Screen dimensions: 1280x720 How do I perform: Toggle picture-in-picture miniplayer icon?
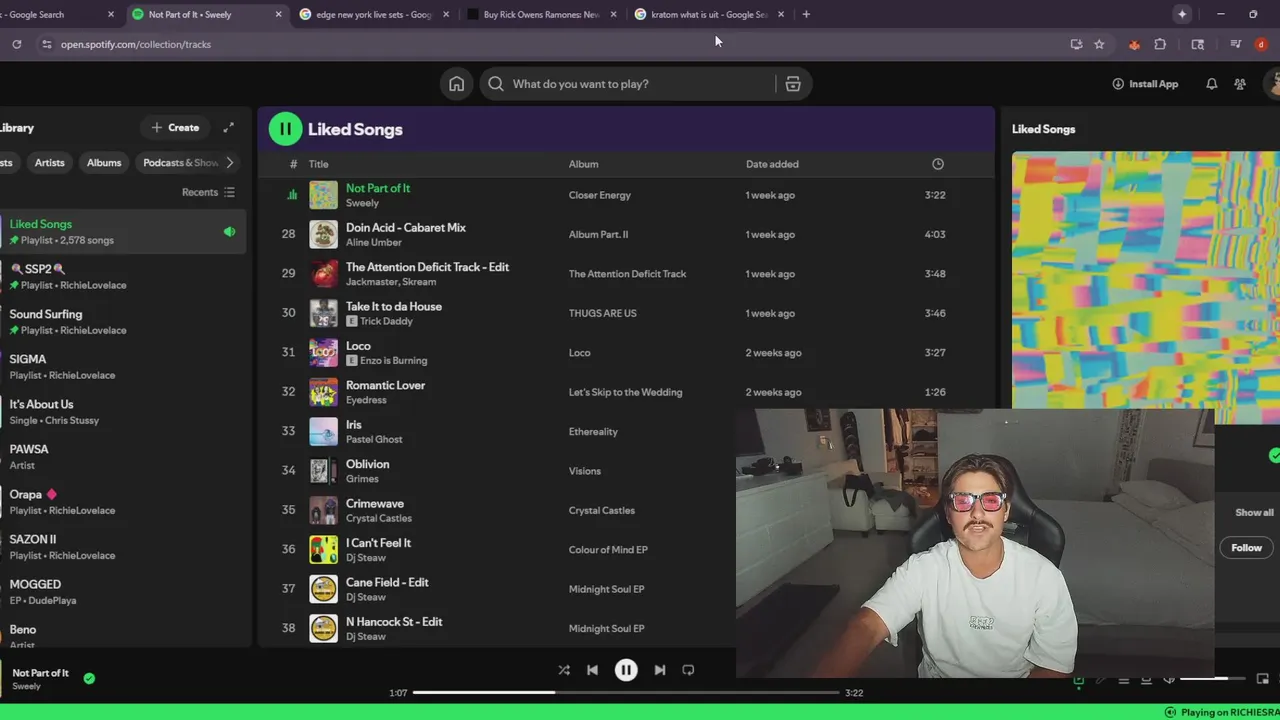pos(1263,680)
